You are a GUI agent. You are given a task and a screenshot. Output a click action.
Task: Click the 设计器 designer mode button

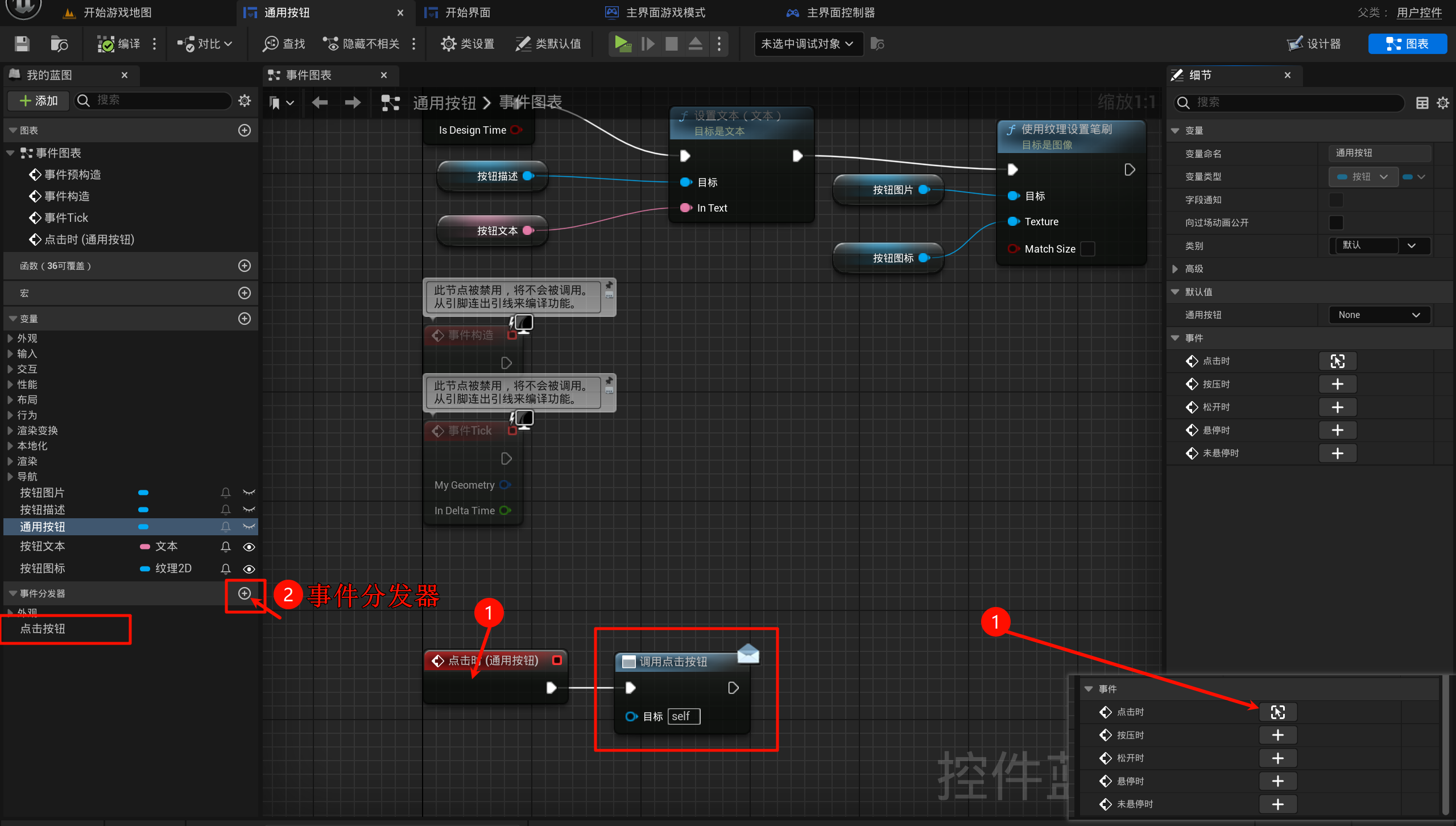[x=1314, y=44]
